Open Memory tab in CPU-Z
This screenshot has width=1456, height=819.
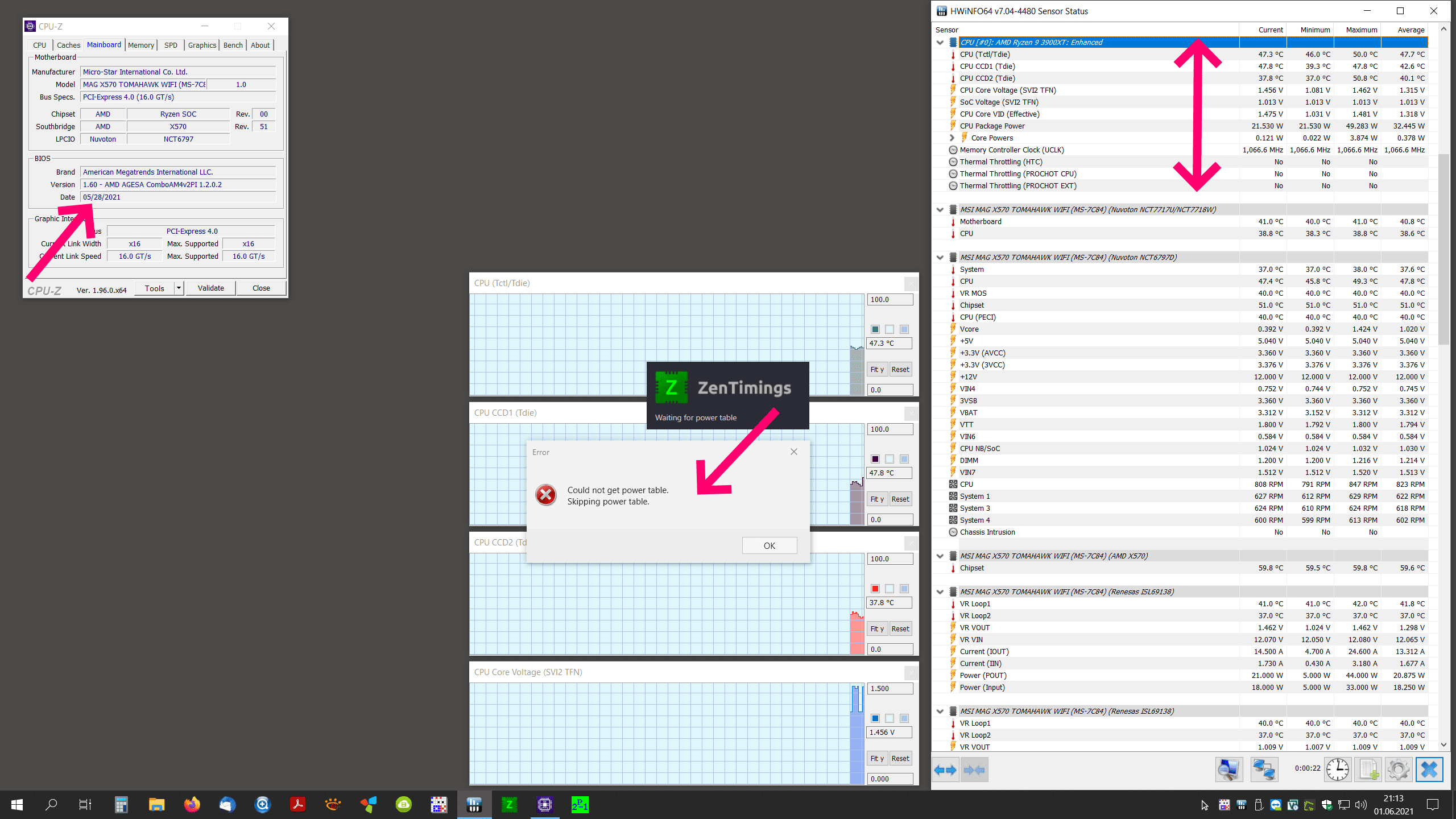coord(141,45)
